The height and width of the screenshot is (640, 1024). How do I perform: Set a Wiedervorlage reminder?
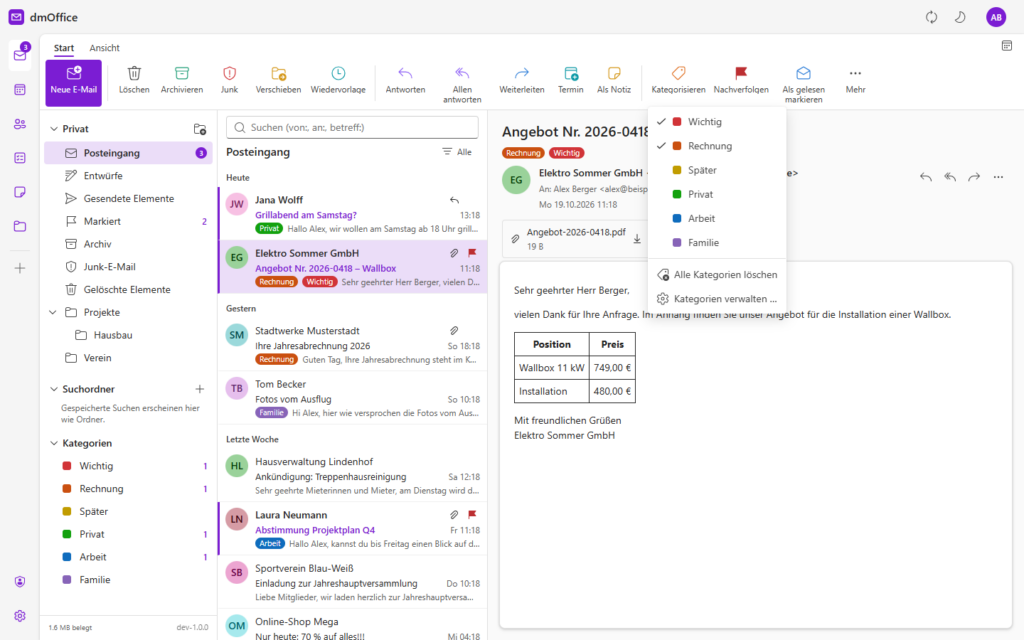point(338,80)
